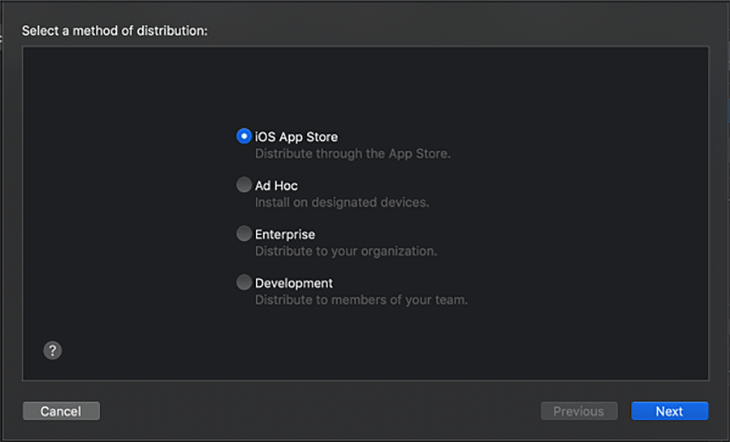Click the Previous button
The image size is (730, 442).
579,411
